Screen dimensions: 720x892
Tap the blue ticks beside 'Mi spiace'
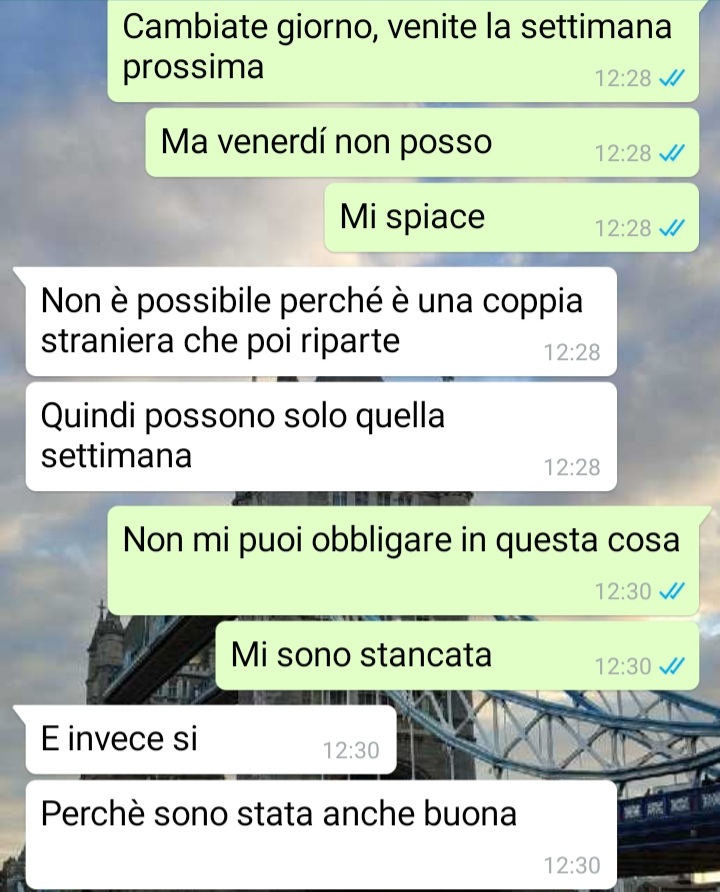point(671,228)
